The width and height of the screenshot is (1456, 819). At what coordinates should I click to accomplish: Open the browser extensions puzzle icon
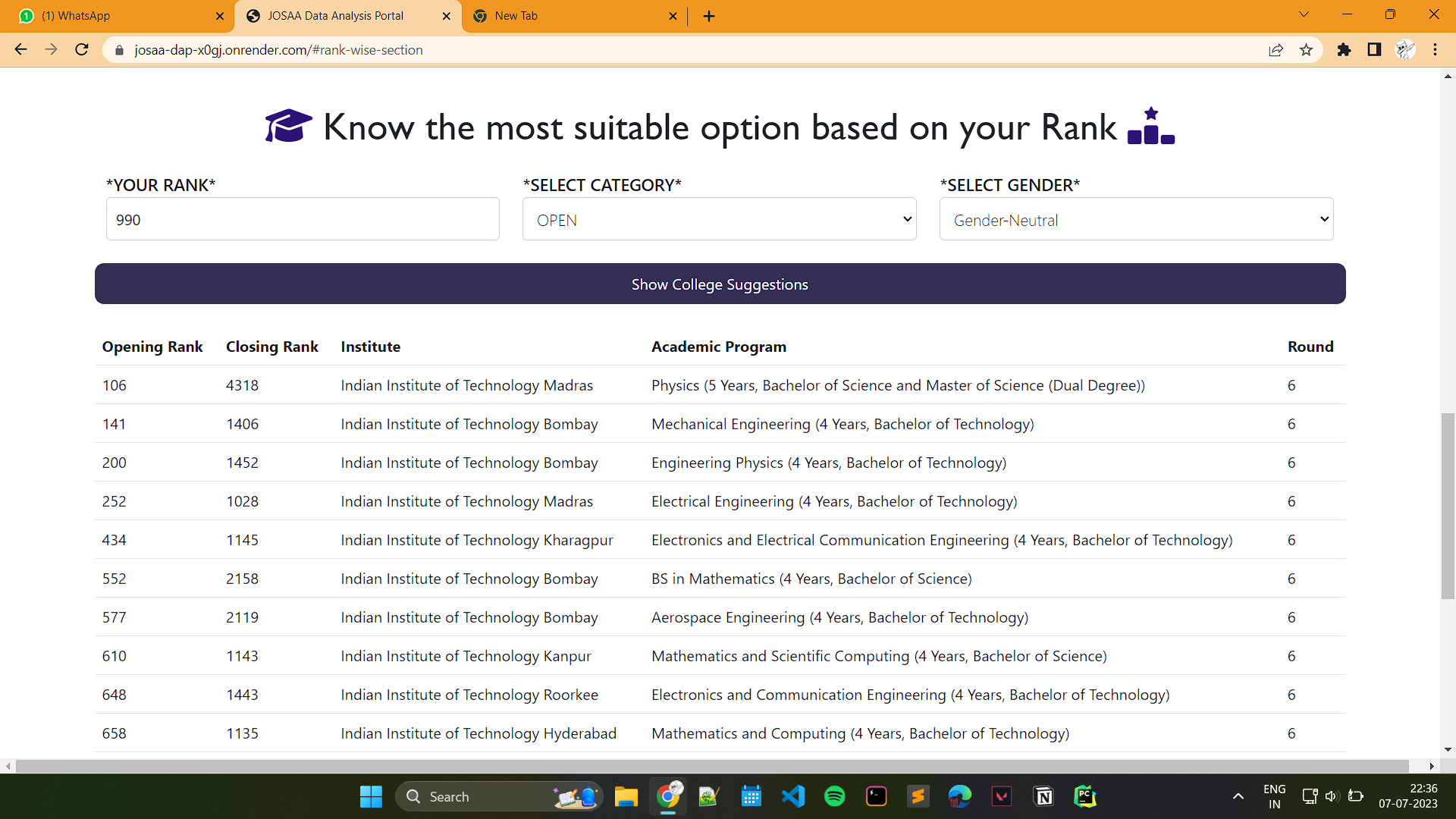(1344, 50)
